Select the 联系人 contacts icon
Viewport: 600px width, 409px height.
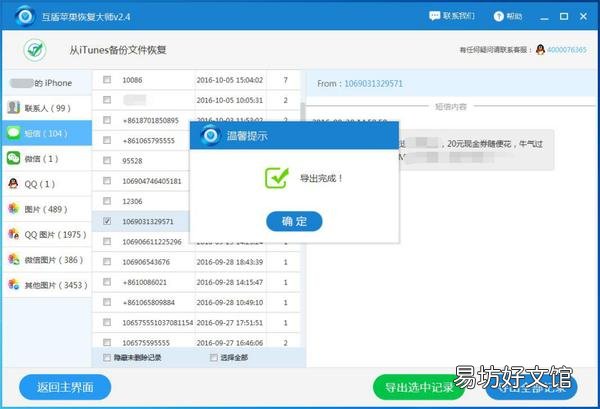(13, 108)
